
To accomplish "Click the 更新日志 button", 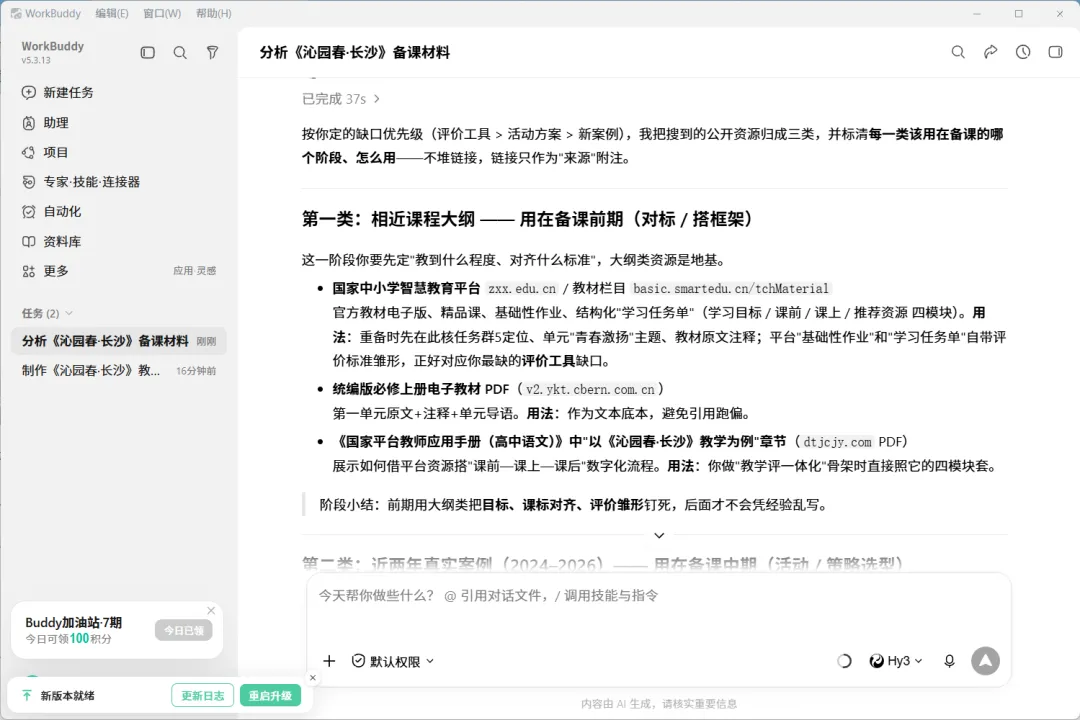I will click(202, 696).
